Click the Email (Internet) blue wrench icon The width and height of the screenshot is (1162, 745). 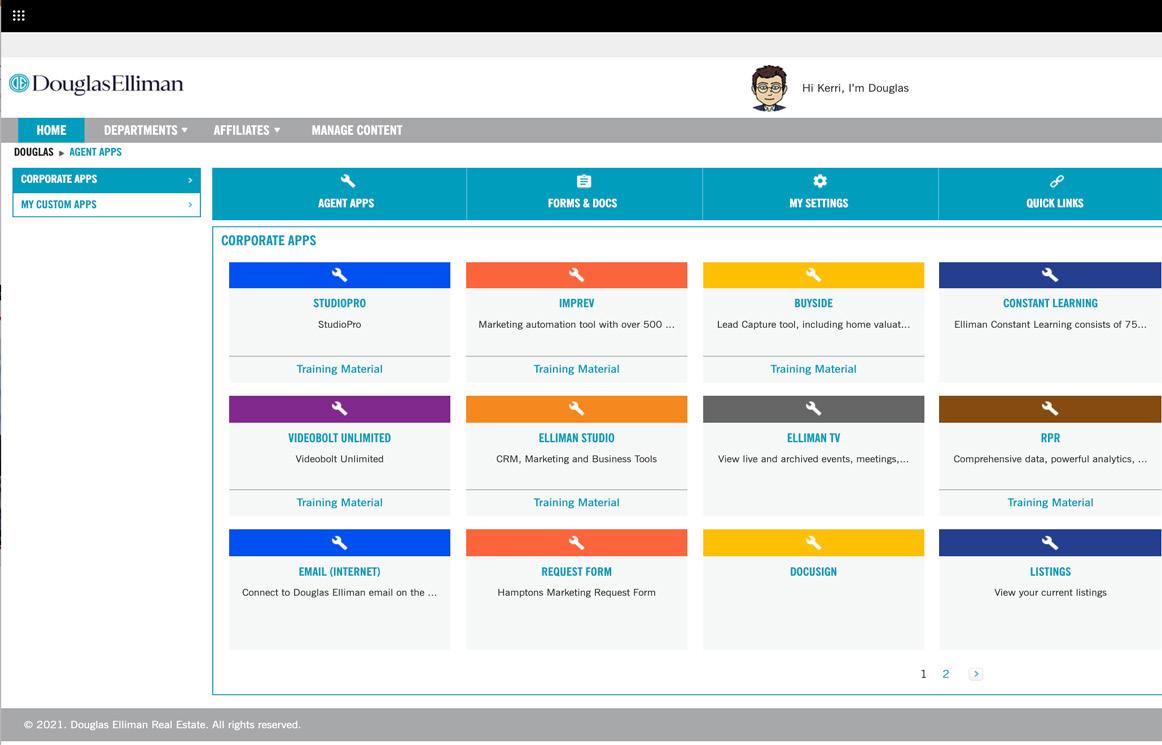[x=339, y=543]
